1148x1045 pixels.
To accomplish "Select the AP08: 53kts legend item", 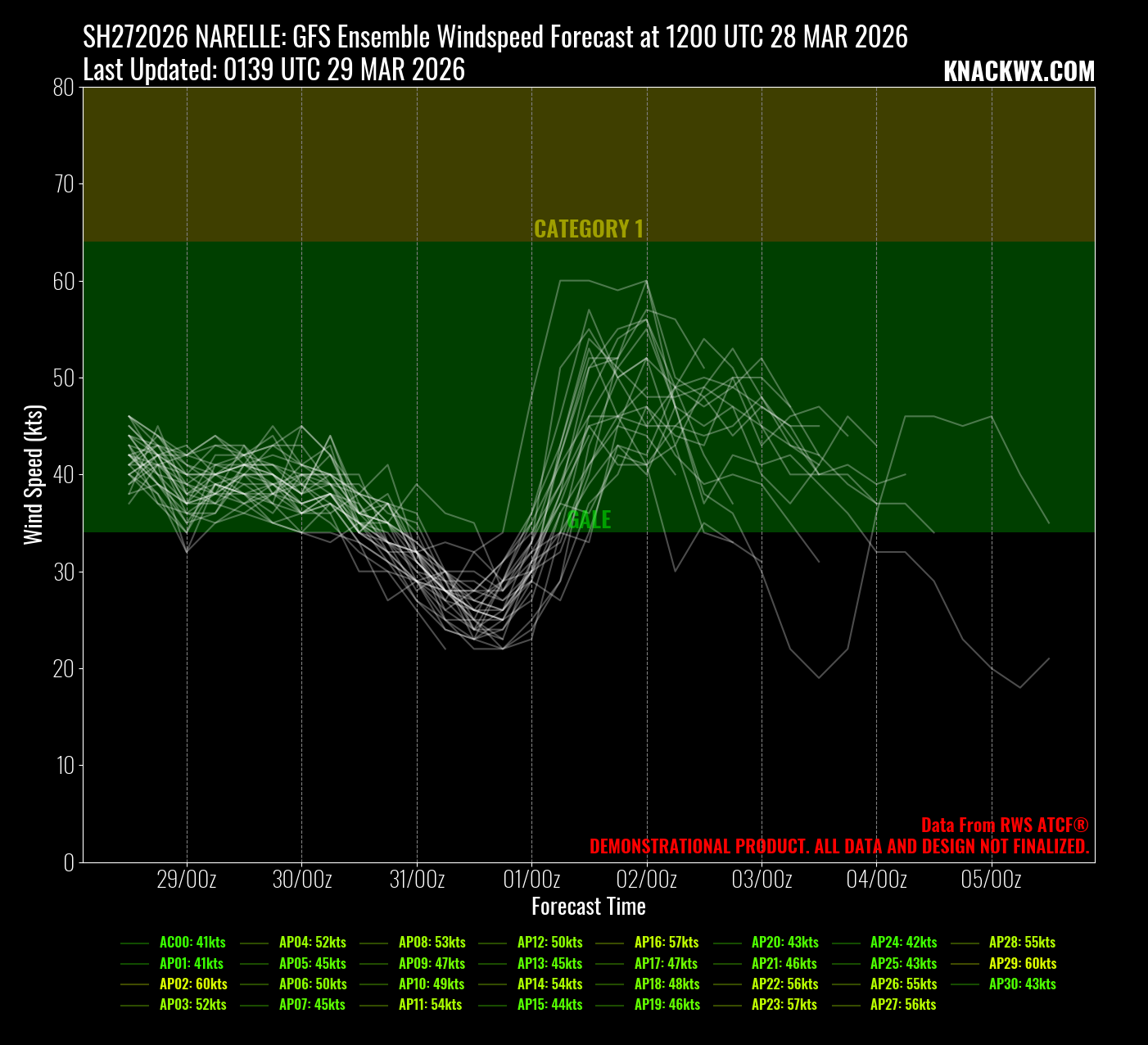I will click(x=432, y=943).
